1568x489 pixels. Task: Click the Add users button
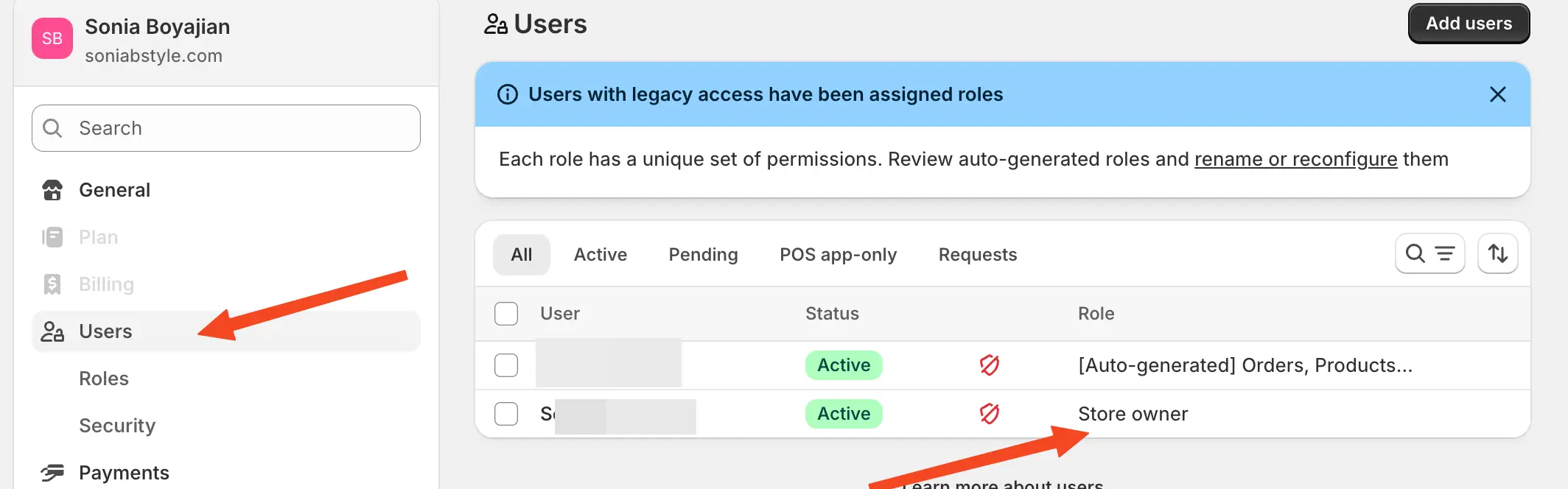coord(1468,23)
